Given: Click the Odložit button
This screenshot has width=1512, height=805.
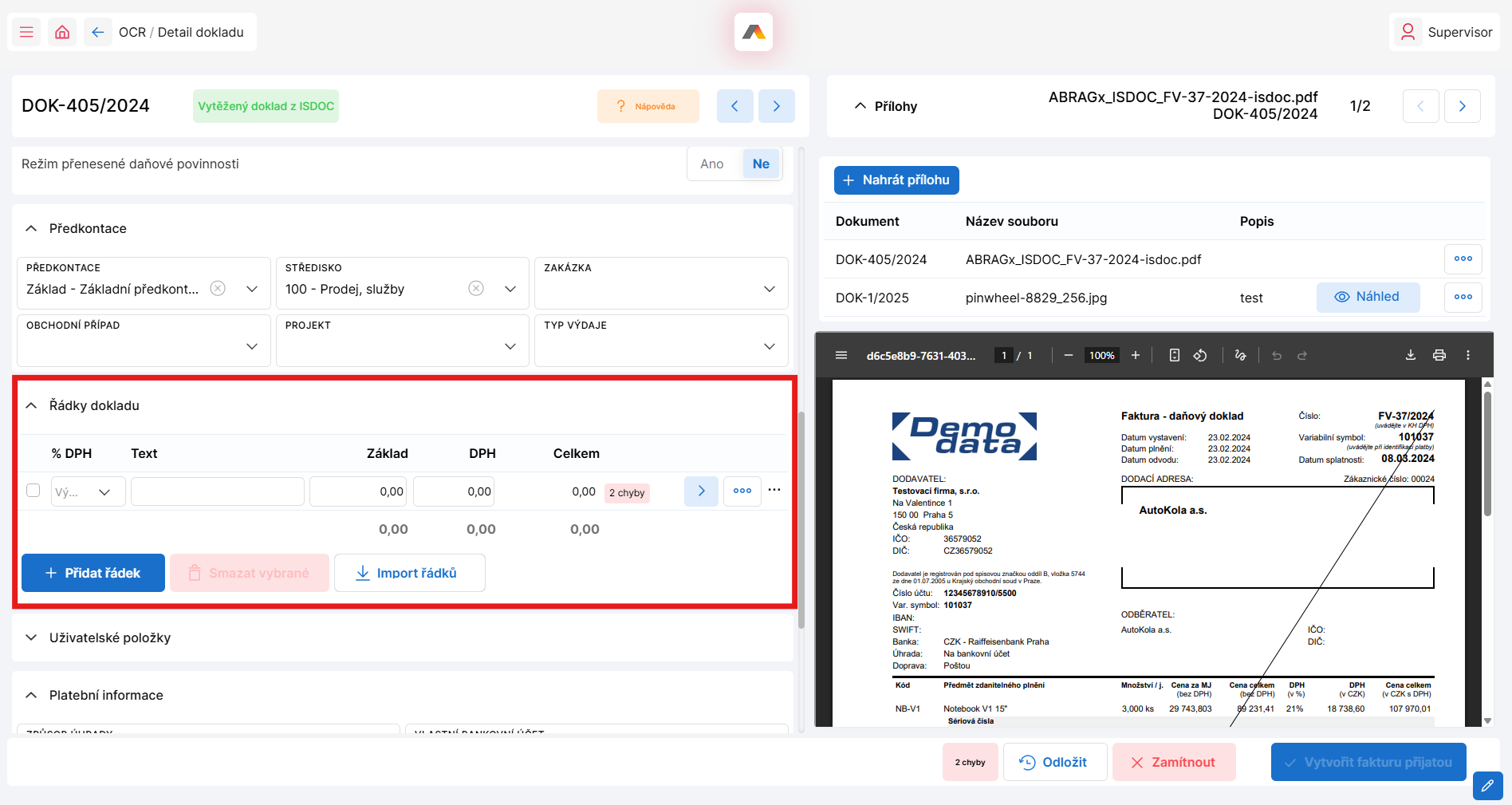Looking at the screenshot, I should click(1055, 762).
